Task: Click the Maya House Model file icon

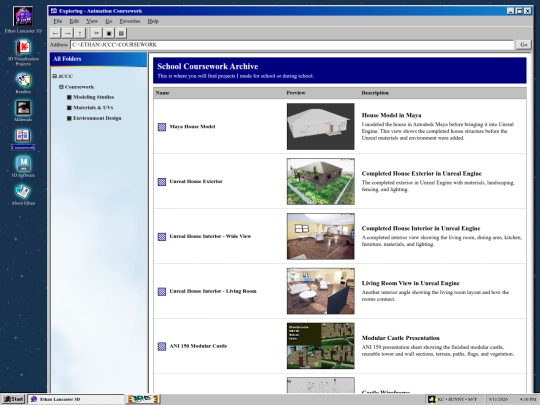Action: [x=162, y=127]
